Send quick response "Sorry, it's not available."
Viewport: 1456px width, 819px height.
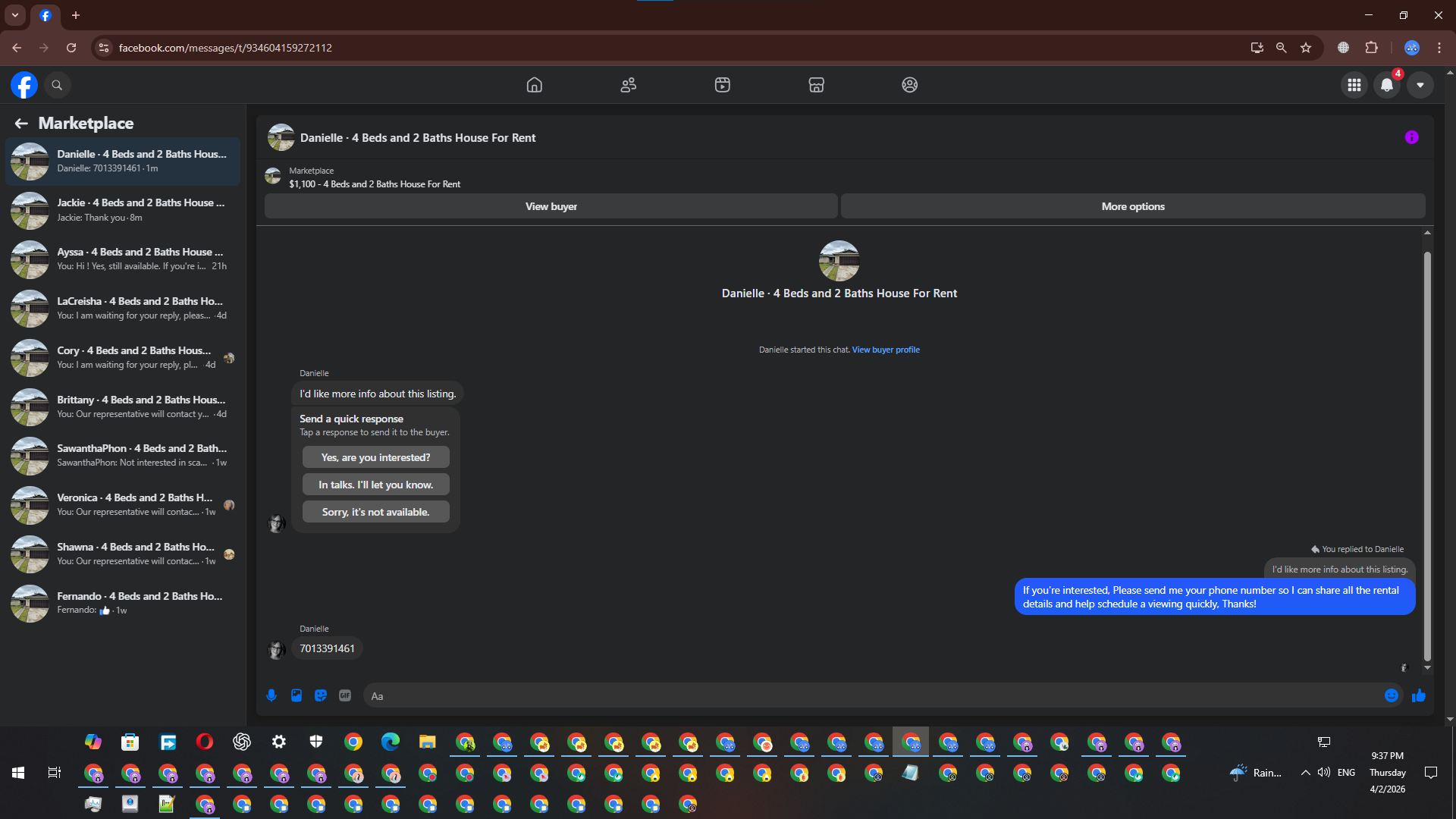pyautogui.click(x=376, y=512)
